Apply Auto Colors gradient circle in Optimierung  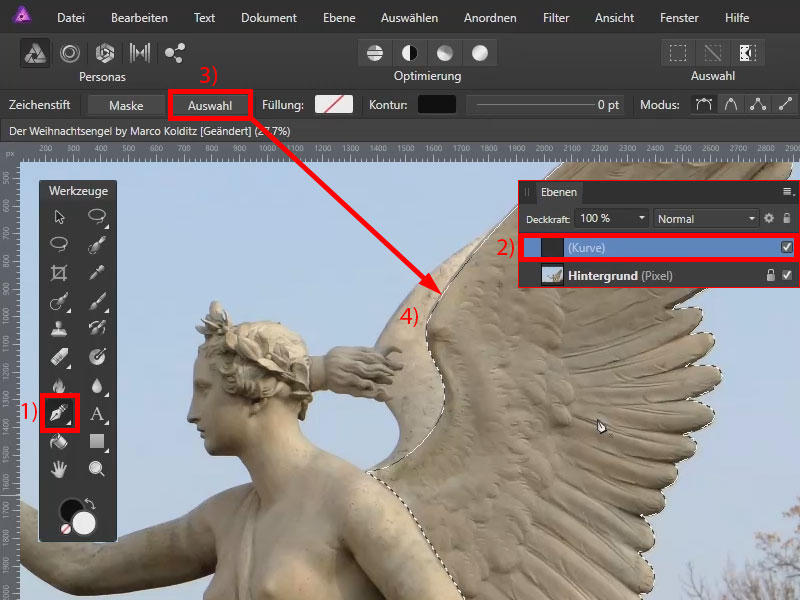[445, 53]
